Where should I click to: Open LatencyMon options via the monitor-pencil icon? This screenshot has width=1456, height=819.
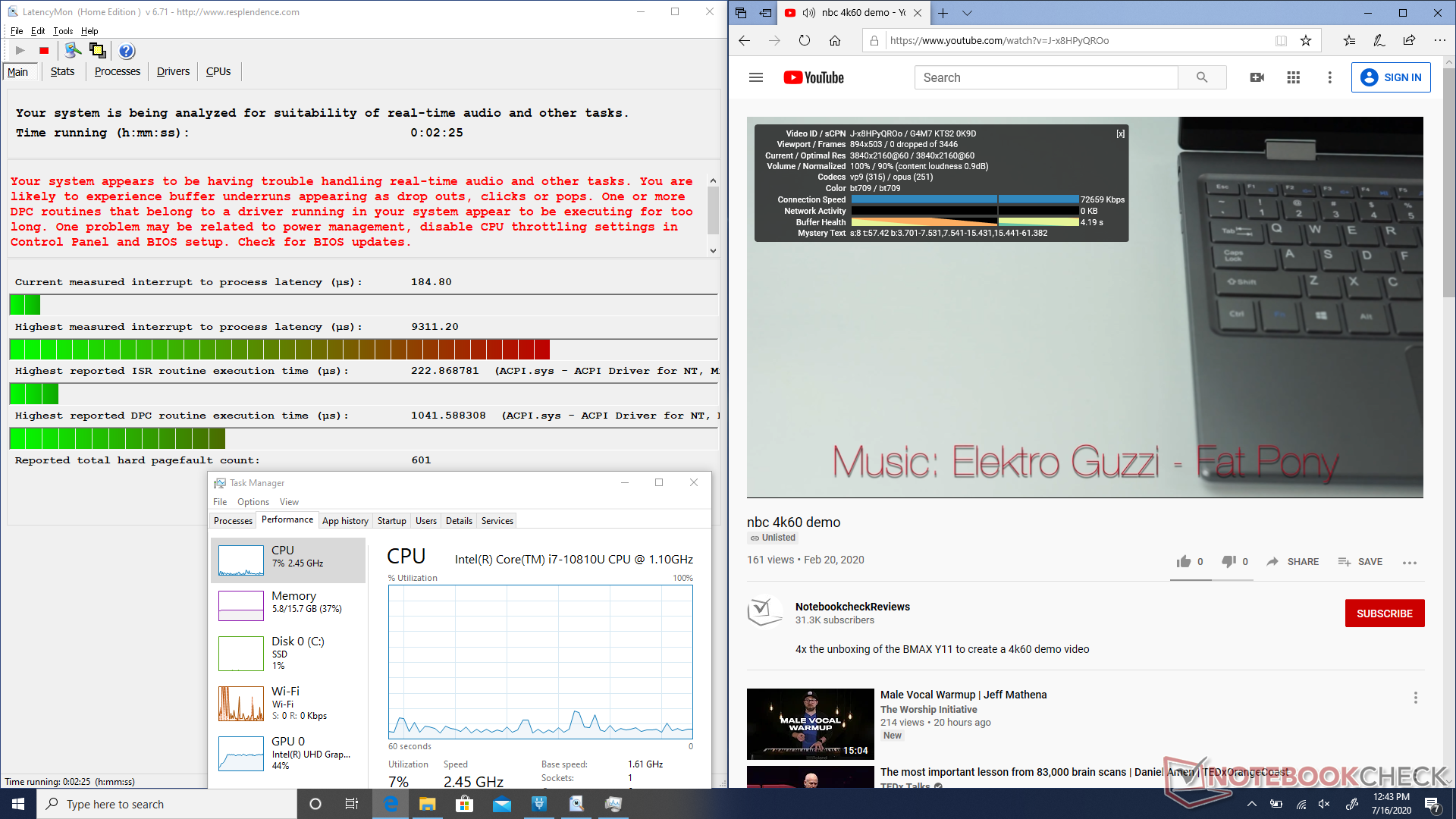(x=73, y=50)
